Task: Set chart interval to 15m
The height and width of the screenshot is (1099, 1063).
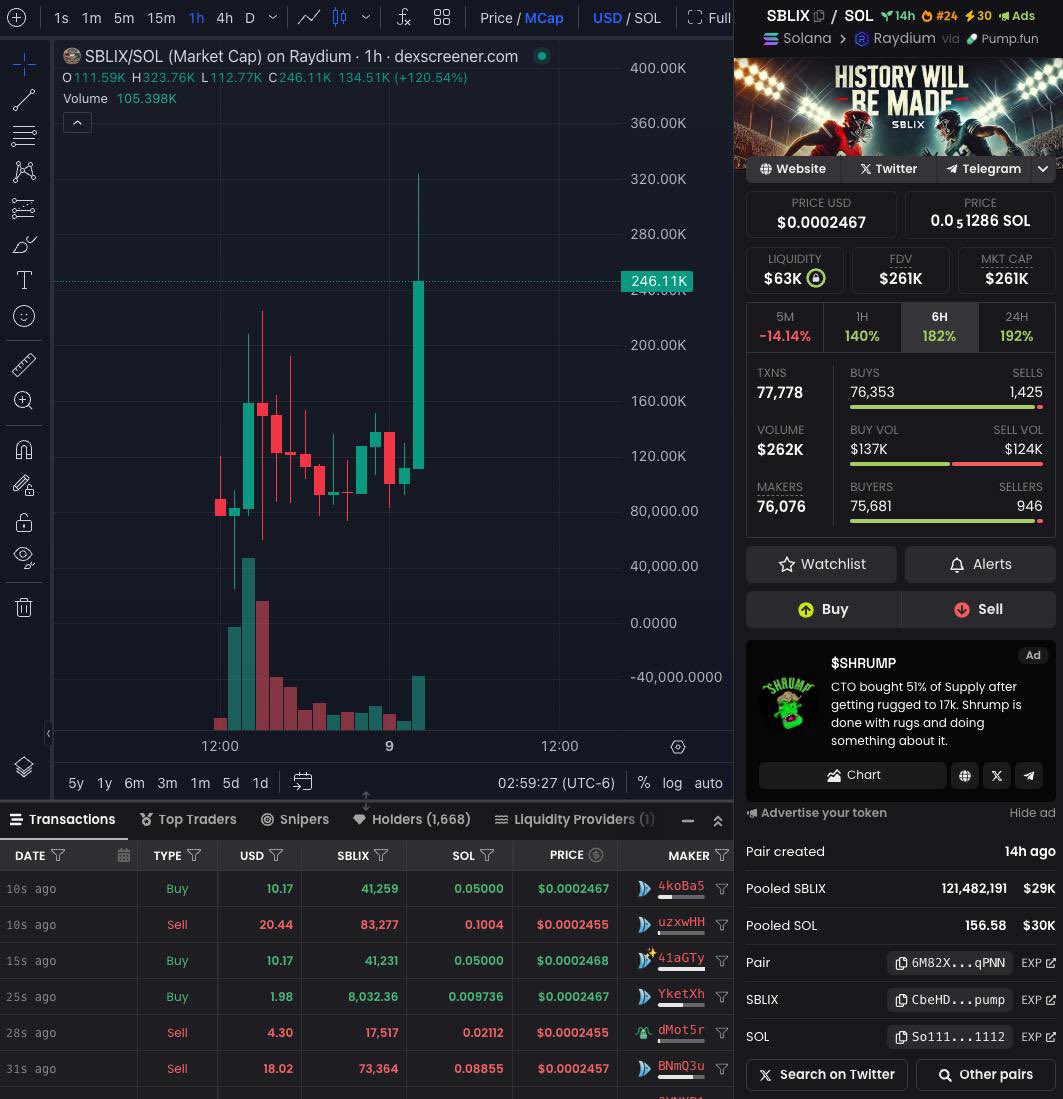Action: pos(161,18)
